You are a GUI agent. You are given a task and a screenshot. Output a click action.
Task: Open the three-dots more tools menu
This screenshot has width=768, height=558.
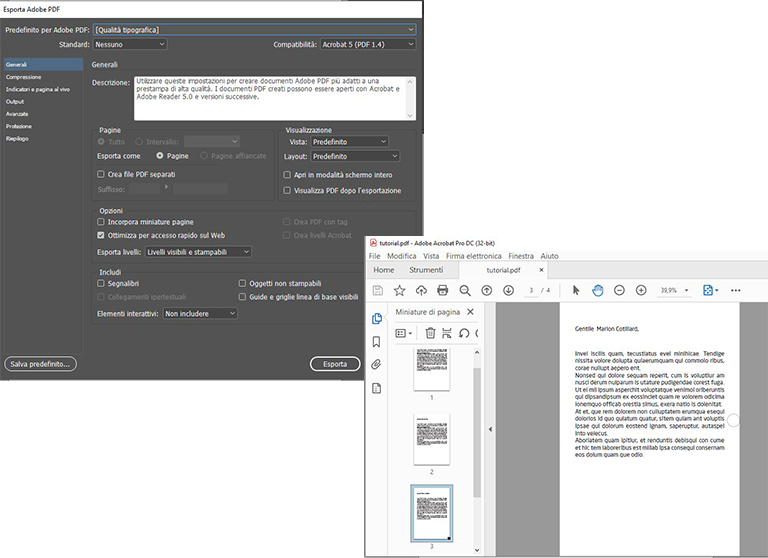pos(735,290)
